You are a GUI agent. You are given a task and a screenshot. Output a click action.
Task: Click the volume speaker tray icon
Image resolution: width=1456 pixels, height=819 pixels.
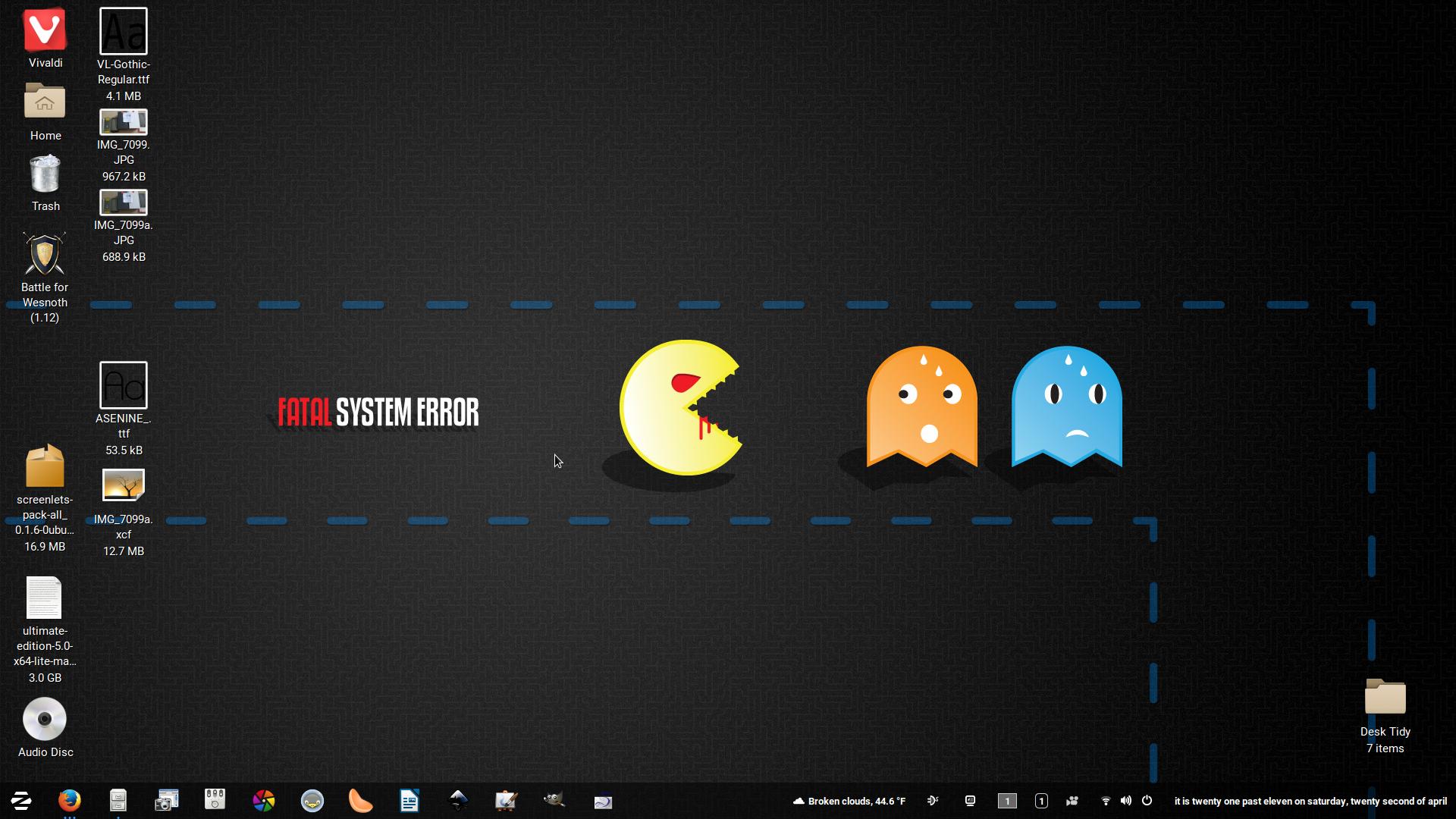[x=1126, y=801]
